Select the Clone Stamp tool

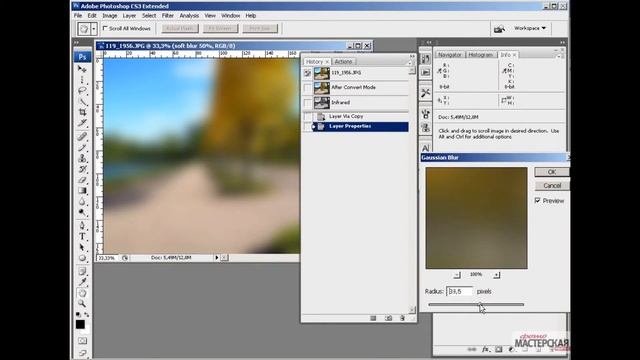point(82,158)
